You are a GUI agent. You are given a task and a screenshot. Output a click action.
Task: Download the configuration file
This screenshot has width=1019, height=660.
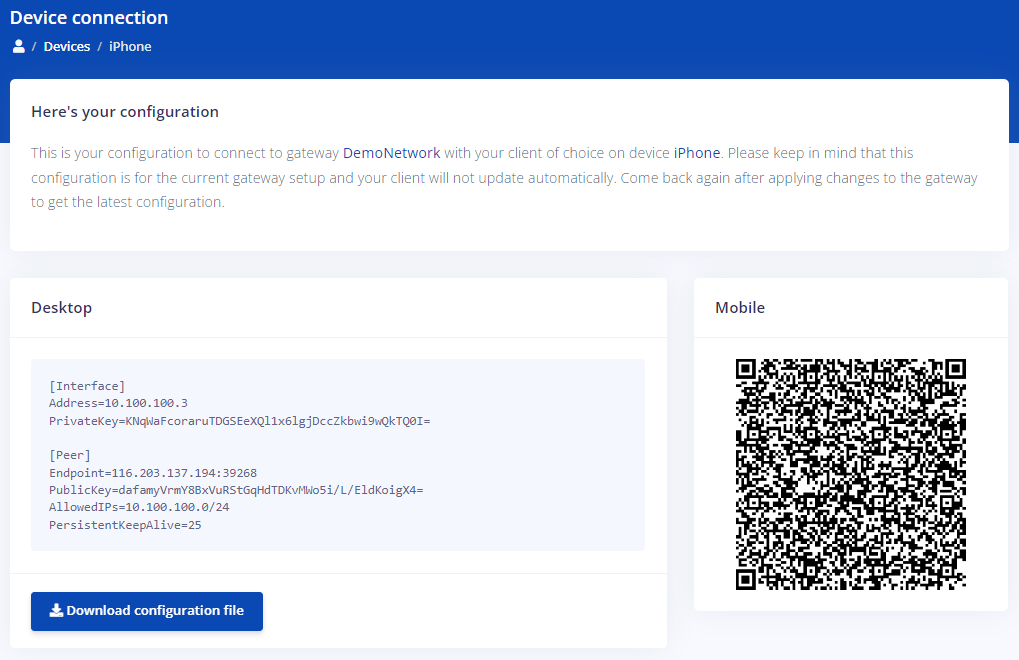[147, 611]
